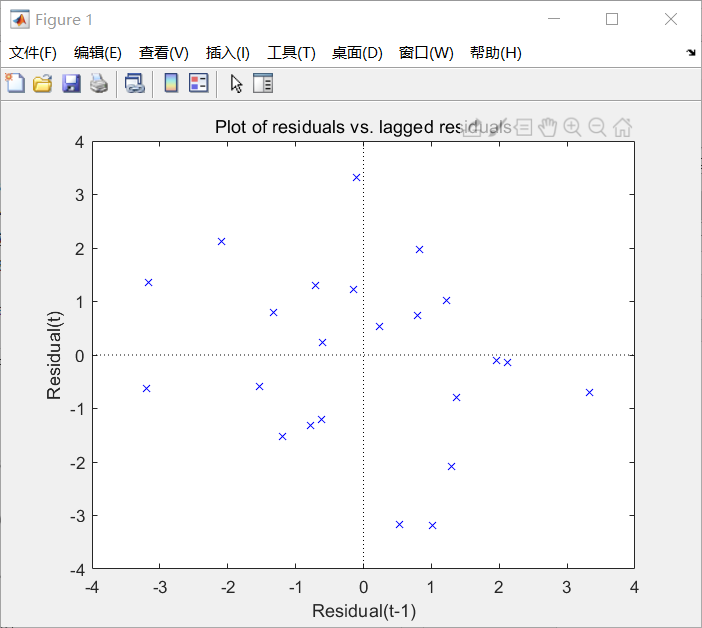702x628 pixels.
Task: Click the Link Plot toolbar icon
Action: point(134,84)
